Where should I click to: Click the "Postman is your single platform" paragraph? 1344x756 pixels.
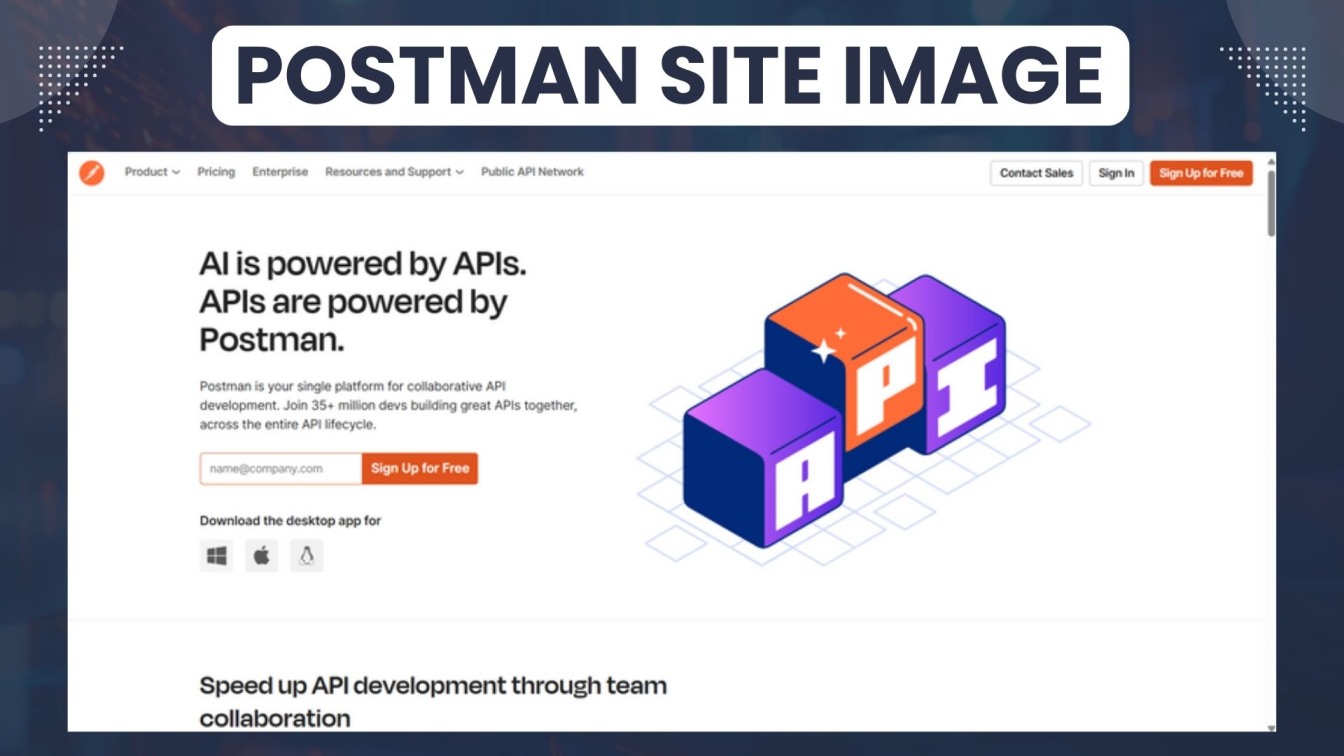[389, 405]
